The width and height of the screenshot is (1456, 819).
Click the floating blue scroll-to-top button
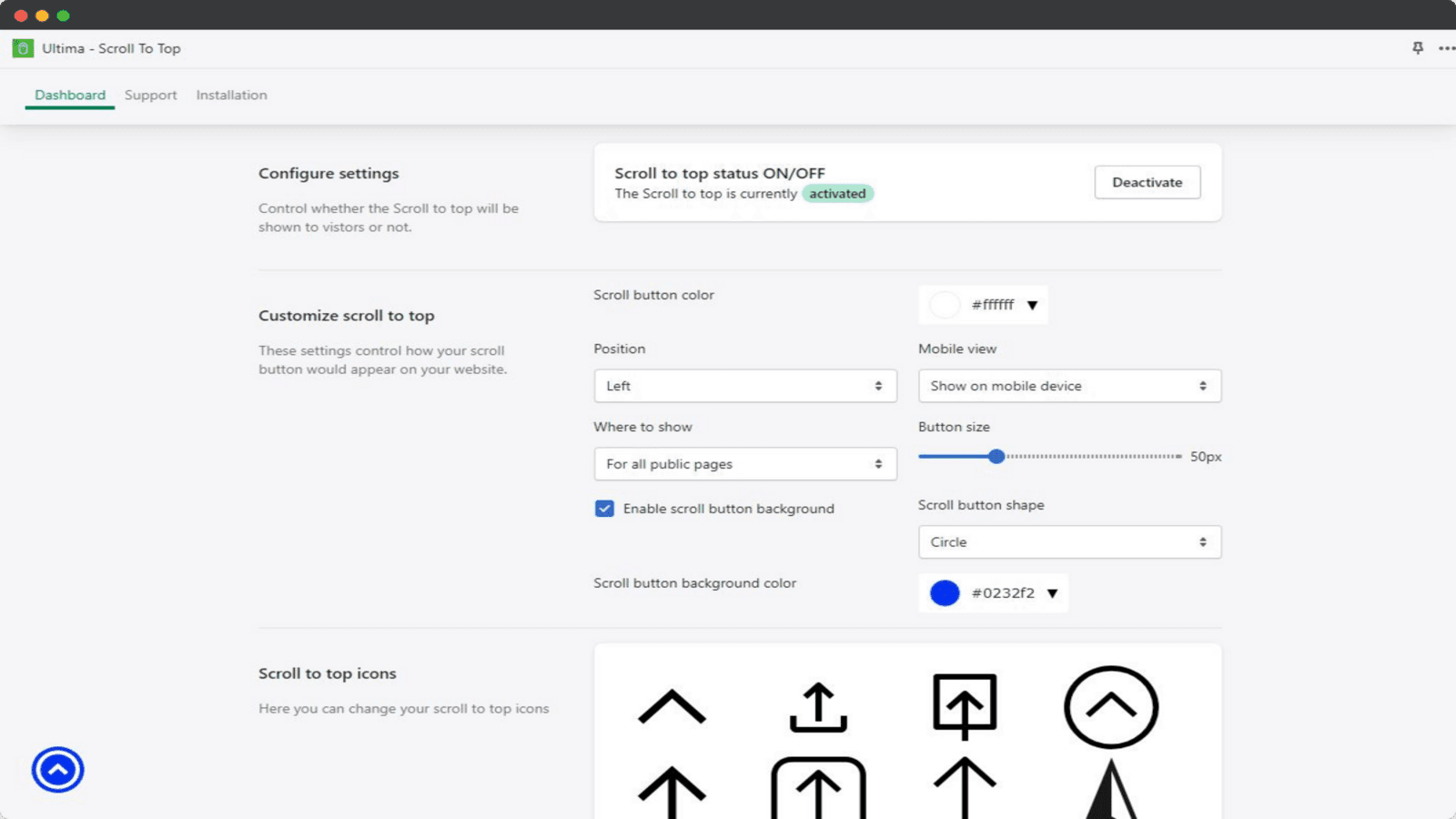pyautogui.click(x=57, y=770)
